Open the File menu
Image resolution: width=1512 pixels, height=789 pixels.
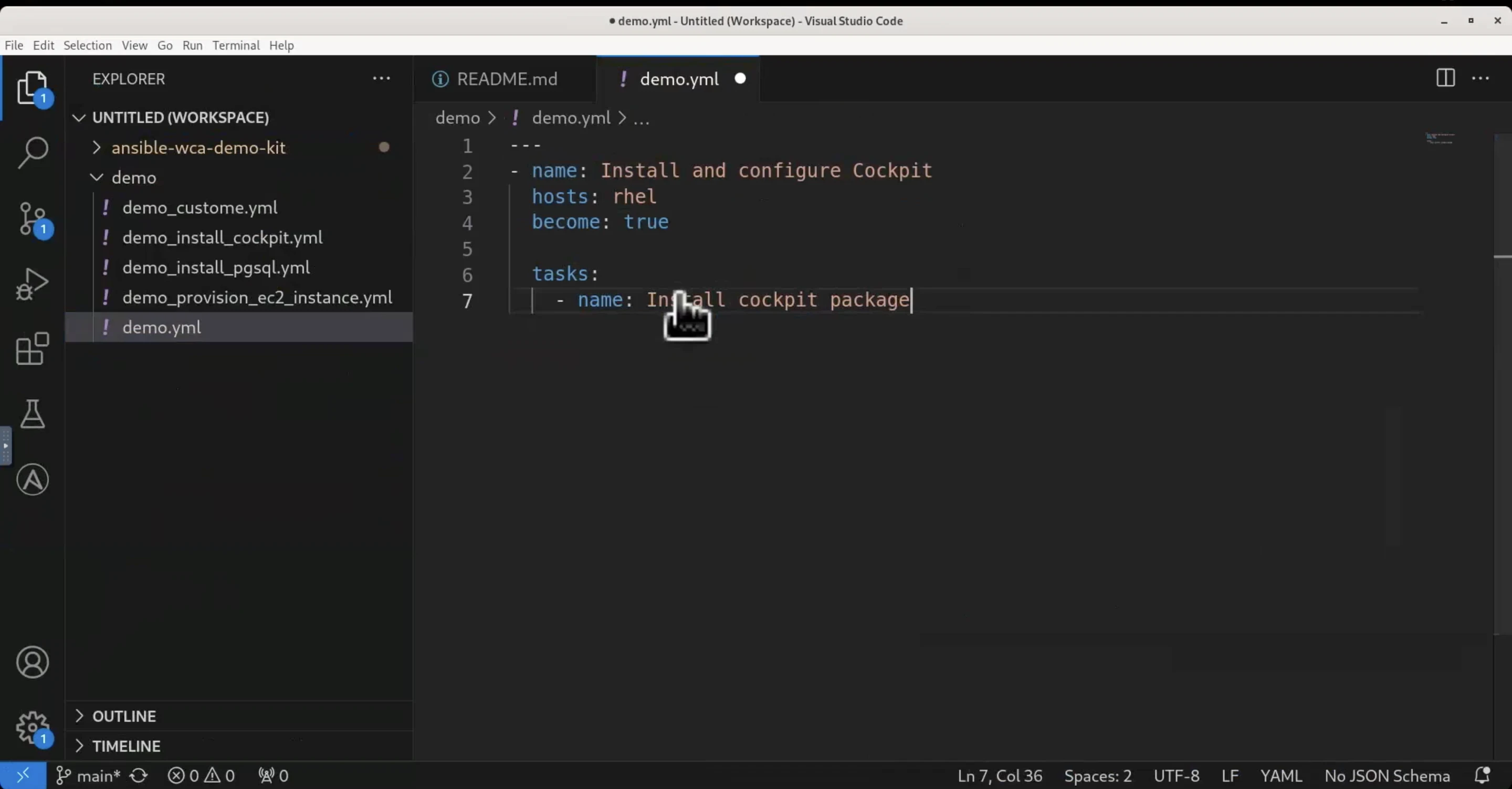[x=14, y=45]
